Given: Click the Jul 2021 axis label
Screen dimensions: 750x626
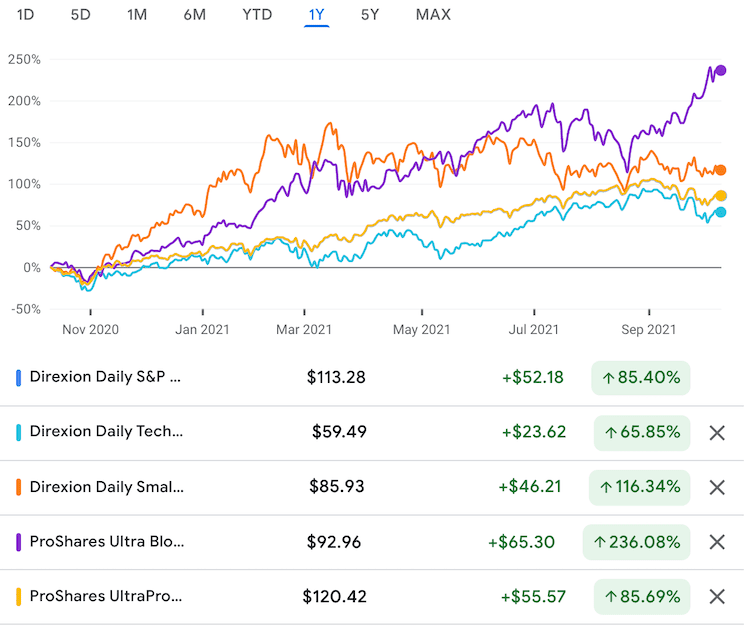Looking at the screenshot, I should point(533,329).
